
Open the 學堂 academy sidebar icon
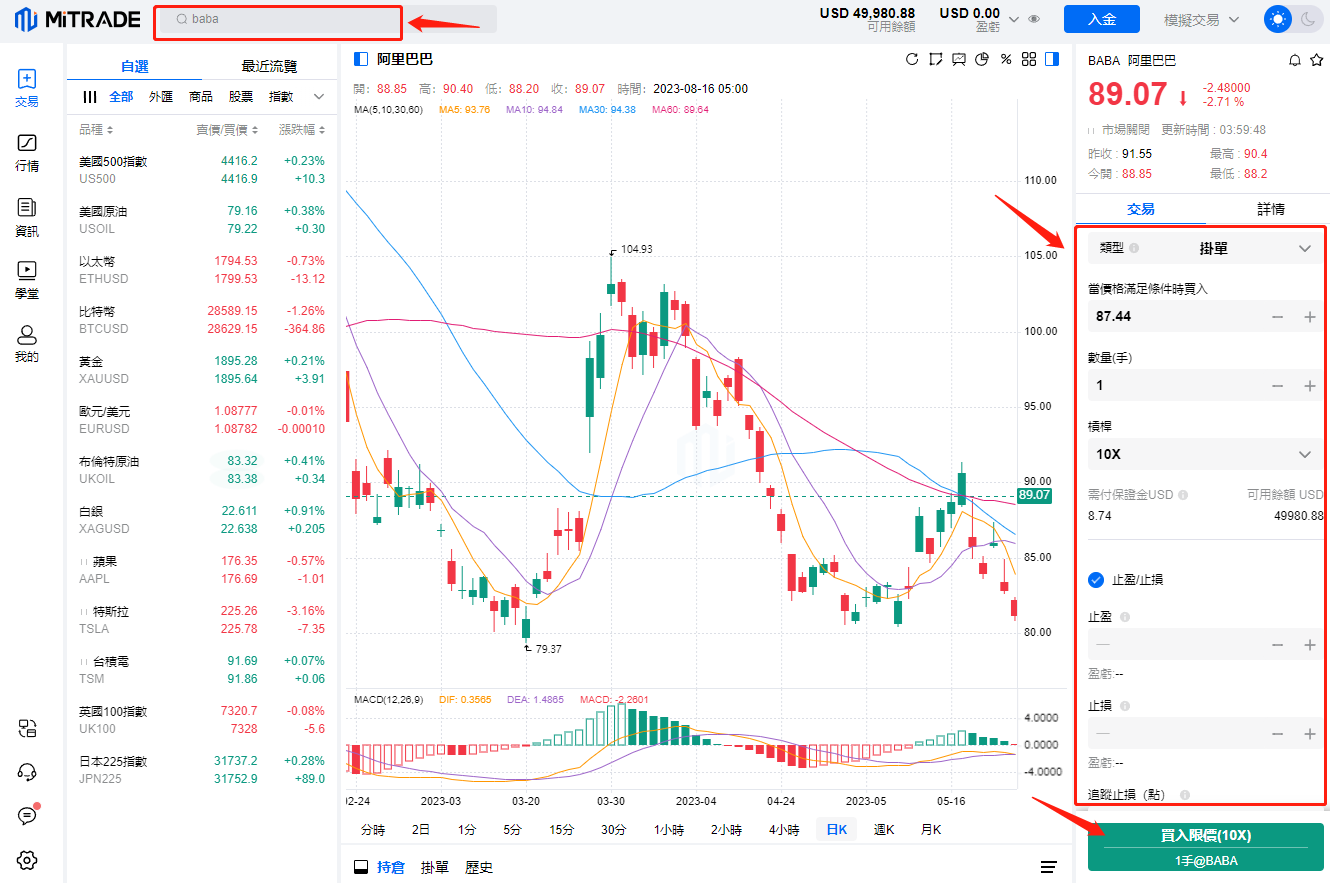coord(27,277)
